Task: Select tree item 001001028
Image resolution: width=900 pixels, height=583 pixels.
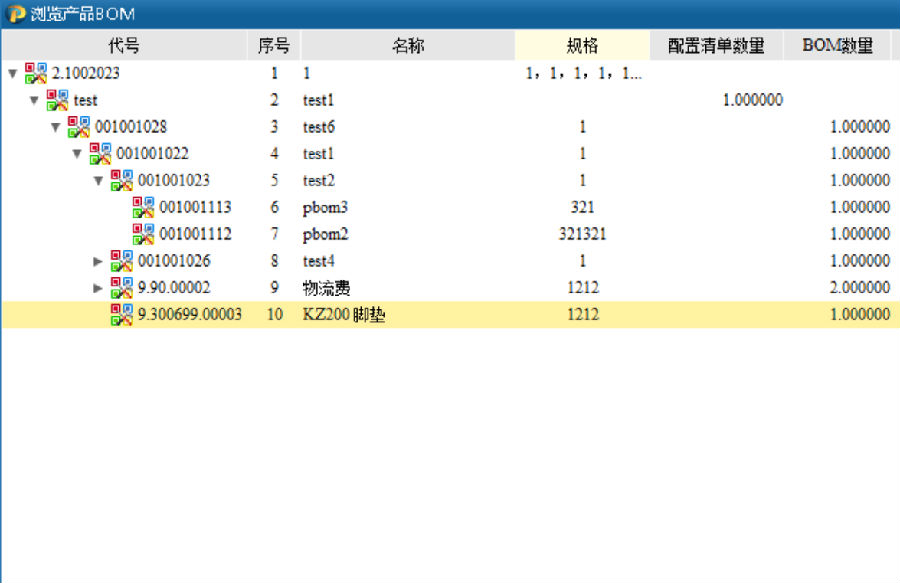Action: click(131, 127)
